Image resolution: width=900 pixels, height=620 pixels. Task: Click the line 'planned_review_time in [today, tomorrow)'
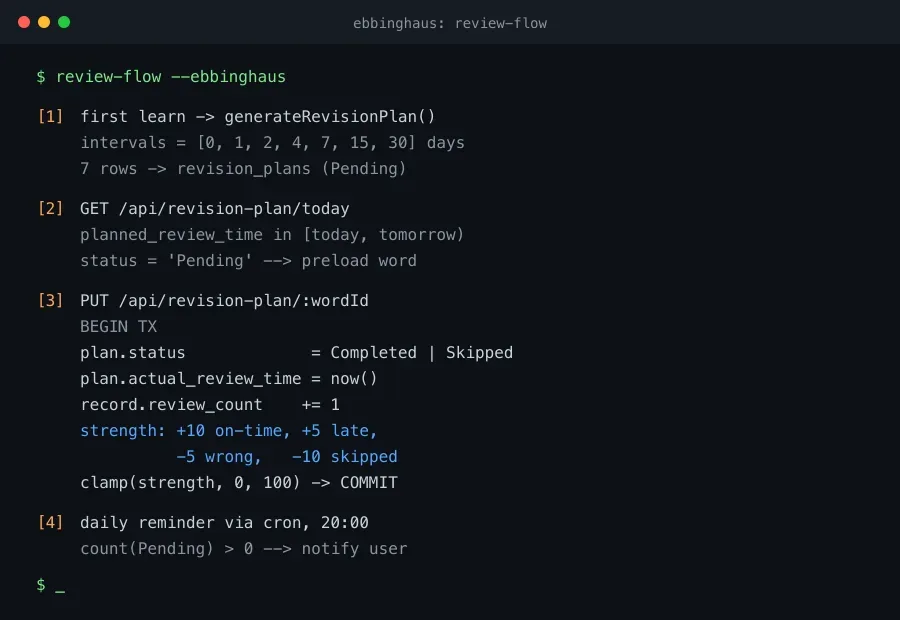pyautogui.click(x=272, y=234)
